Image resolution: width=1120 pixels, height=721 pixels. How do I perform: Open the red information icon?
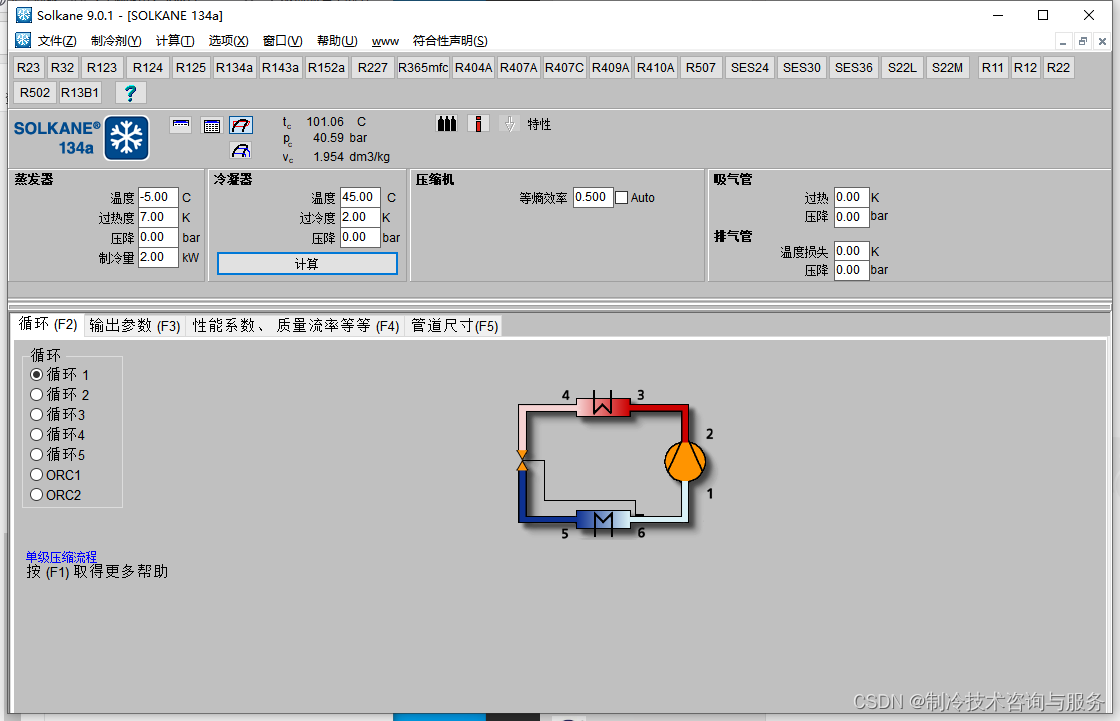pyautogui.click(x=478, y=124)
